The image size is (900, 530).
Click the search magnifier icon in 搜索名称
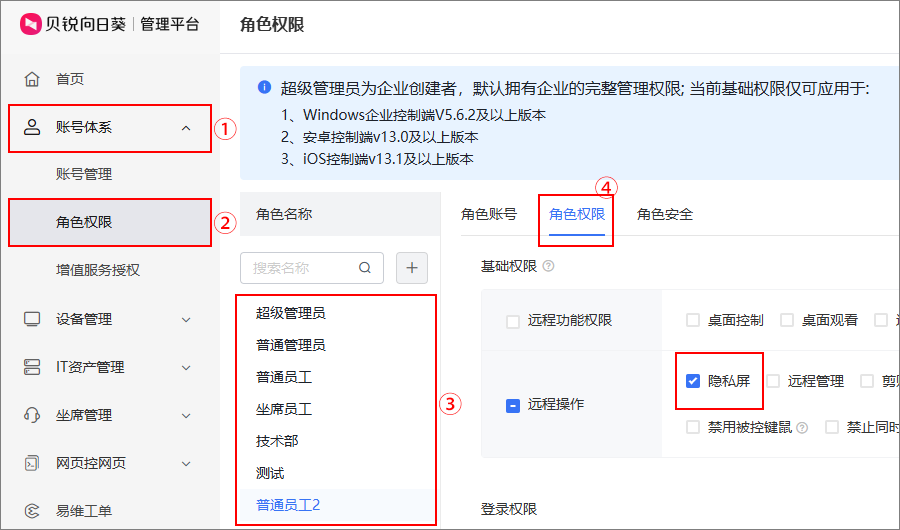(x=365, y=268)
